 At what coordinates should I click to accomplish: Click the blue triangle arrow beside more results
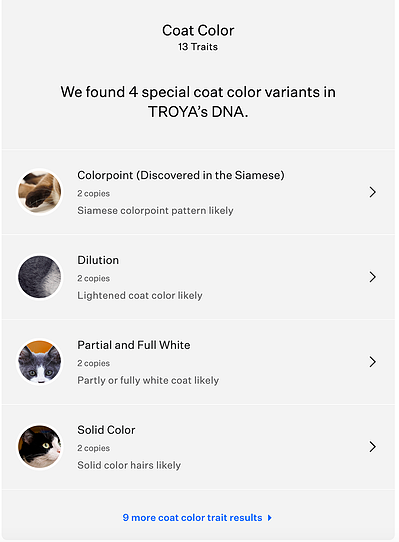270,518
